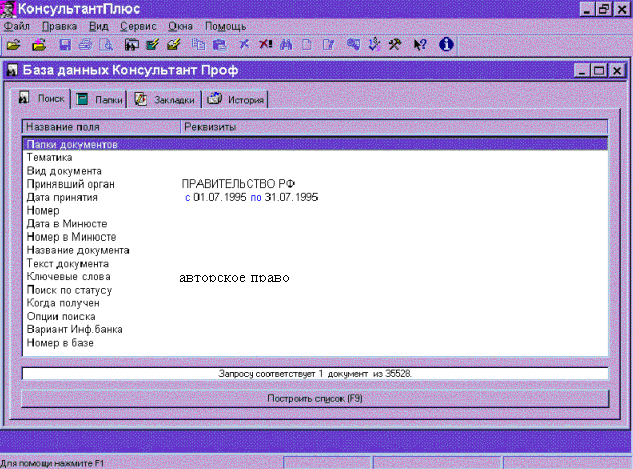The image size is (633, 469).
Task: Close the База данных Консультант Проф window
Action: [x=617, y=71]
